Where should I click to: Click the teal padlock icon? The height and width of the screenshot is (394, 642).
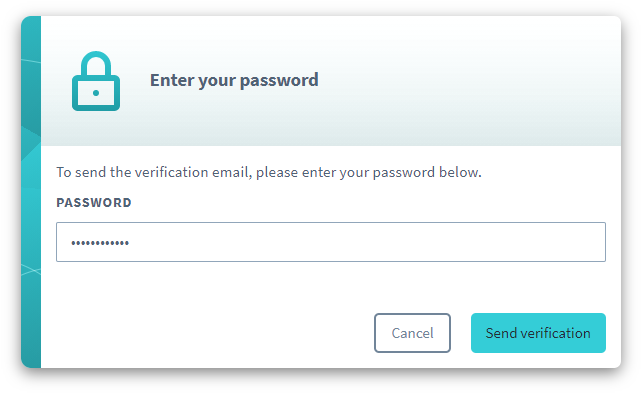[x=96, y=81]
